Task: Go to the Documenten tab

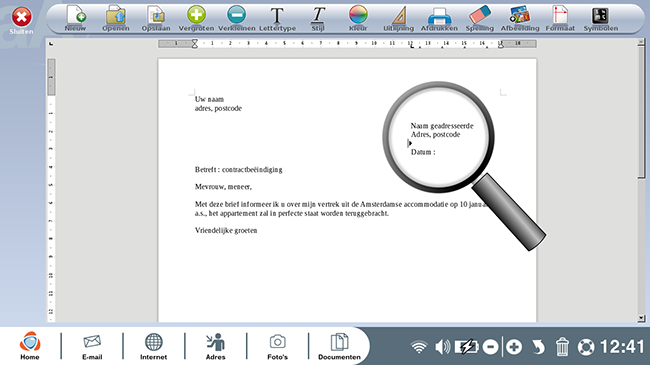Action: click(x=340, y=347)
